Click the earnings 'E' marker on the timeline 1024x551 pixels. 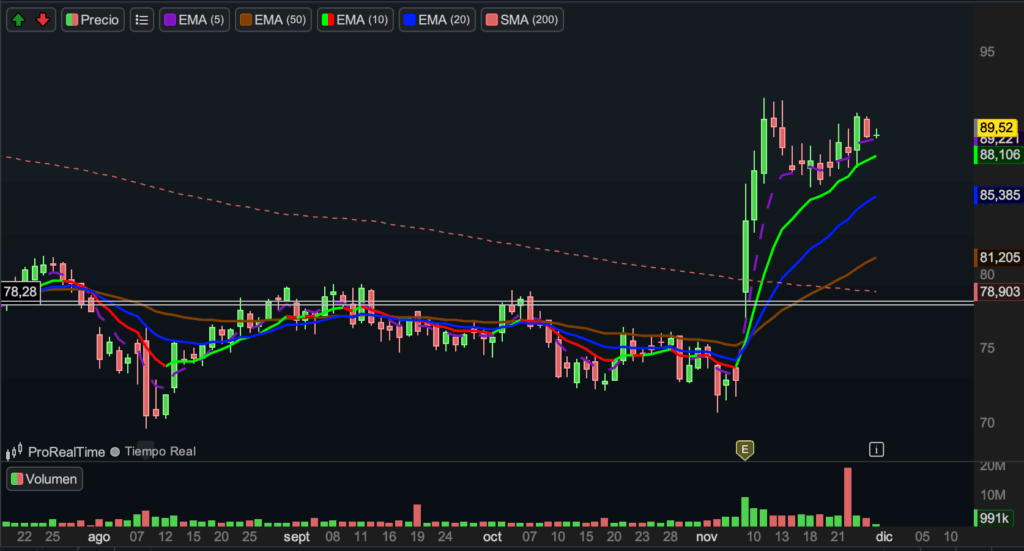pyautogui.click(x=744, y=450)
